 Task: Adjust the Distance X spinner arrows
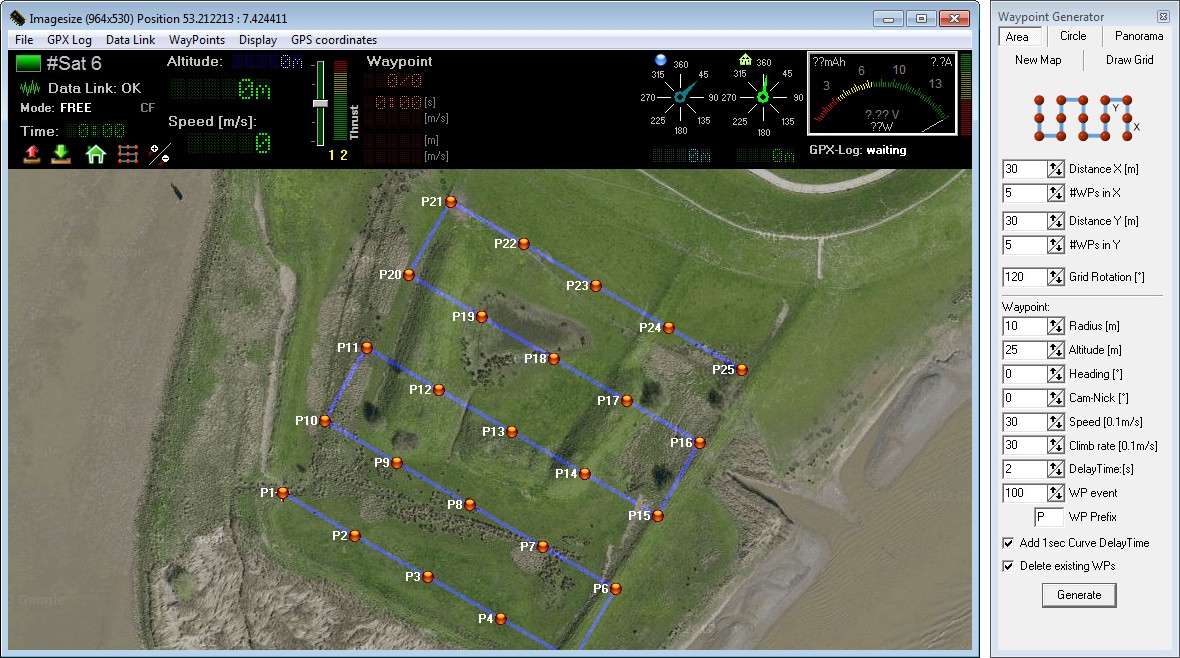click(x=1055, y=169)
